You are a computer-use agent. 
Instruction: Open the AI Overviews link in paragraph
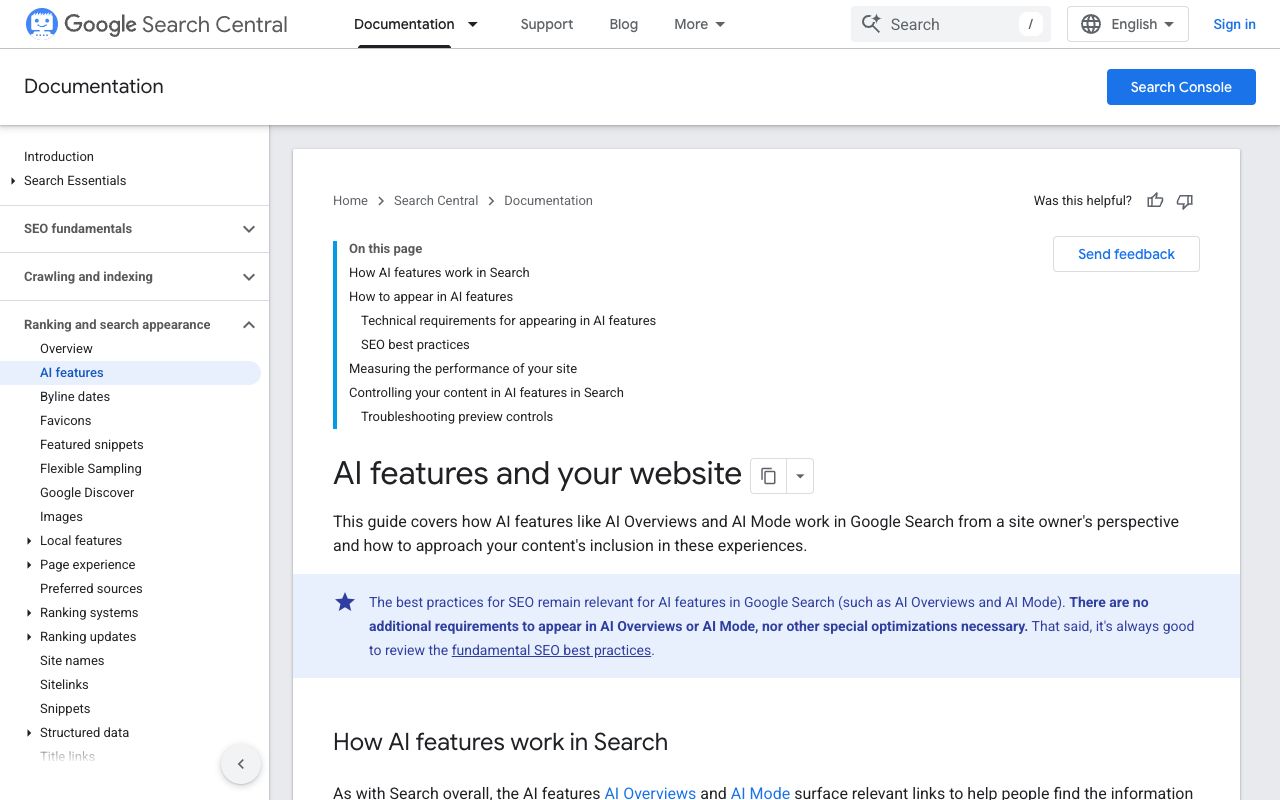pos(650,793)
